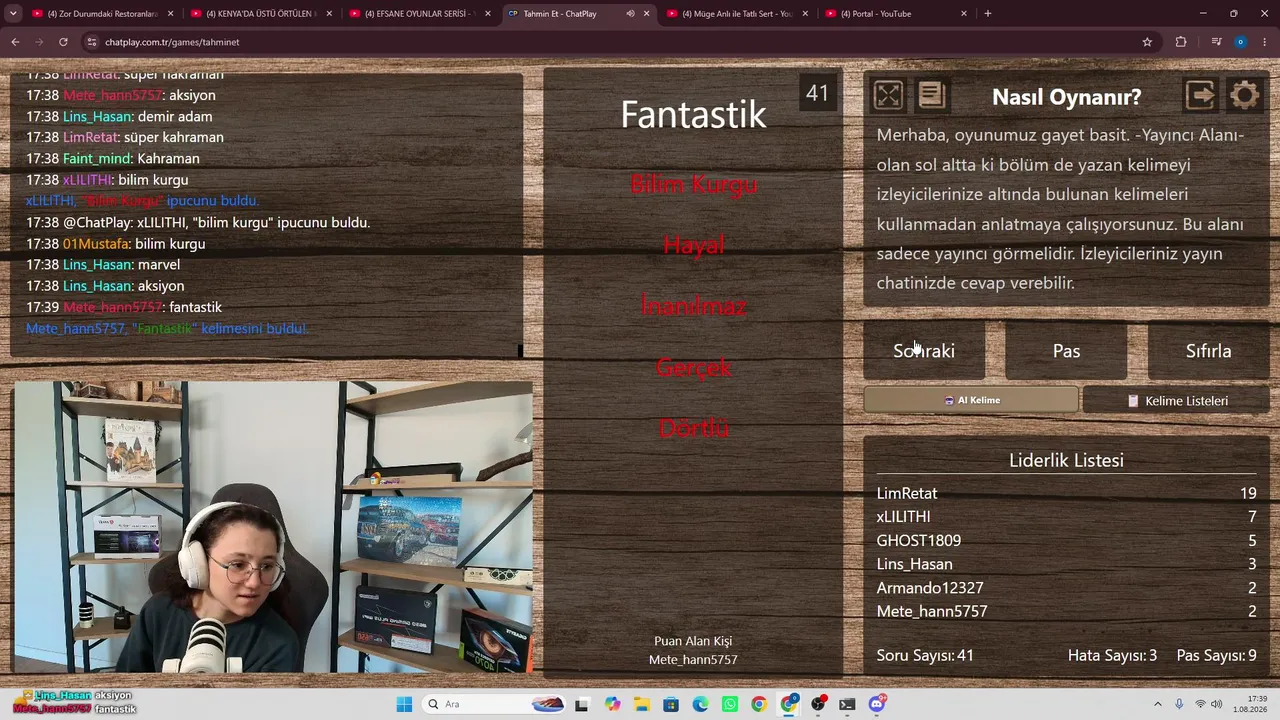Open the notes/rules page icon
The image size is (1280, 720).
(931, 95)
